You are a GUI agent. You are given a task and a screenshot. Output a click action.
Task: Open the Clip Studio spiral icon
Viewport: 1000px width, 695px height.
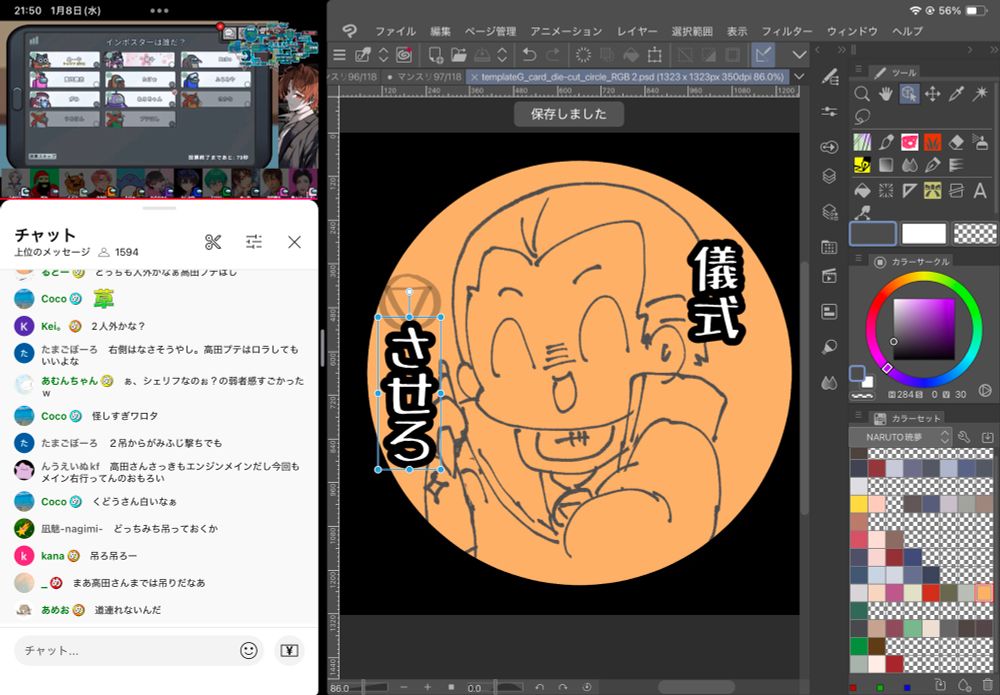click(404, 55)
